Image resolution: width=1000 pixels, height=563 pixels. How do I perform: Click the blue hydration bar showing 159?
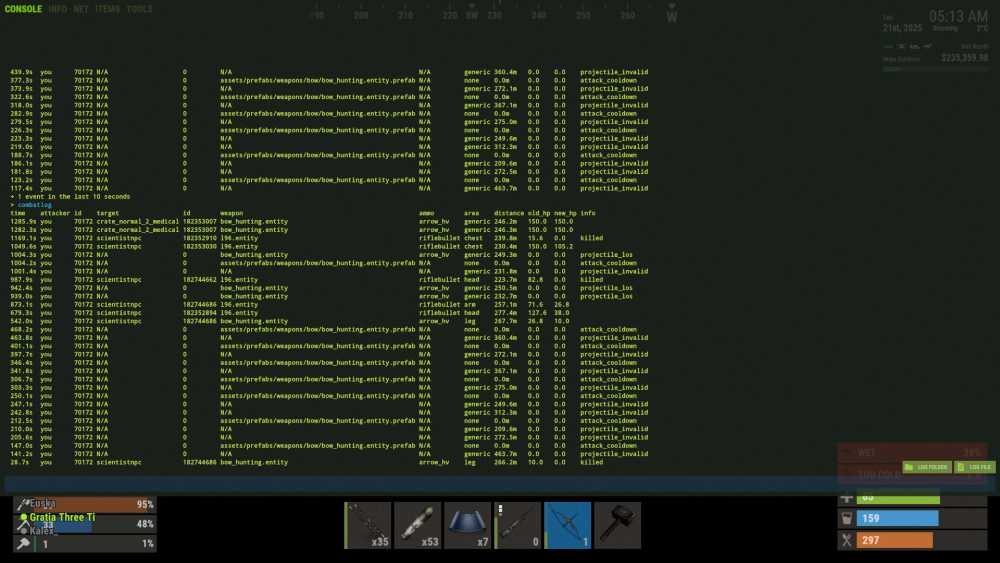(x=897, y=519)
